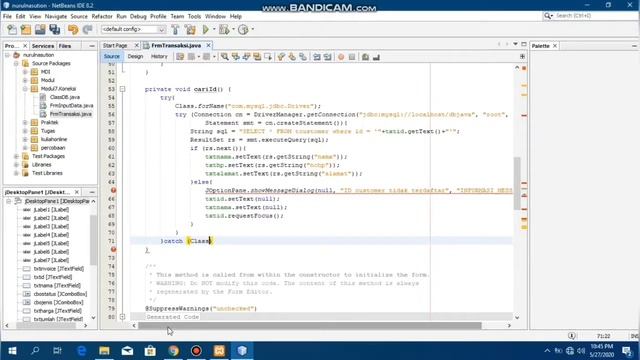Open the Debug Project dropdown arrow
Screen dimensions: 640x360
233,29
